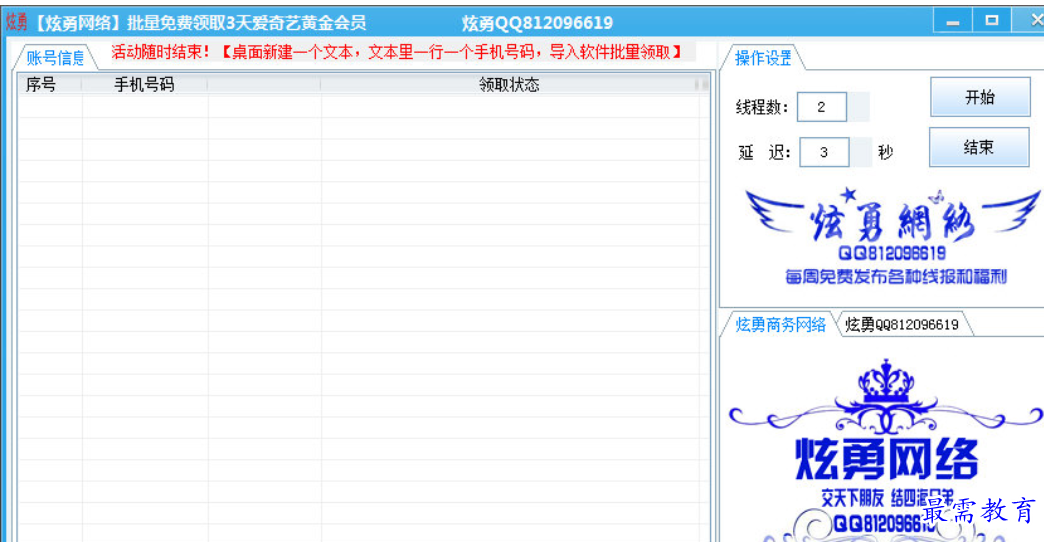Click the 线程数 label
This screenshot has width=1044, height=542.
click(x=762, y=107)
